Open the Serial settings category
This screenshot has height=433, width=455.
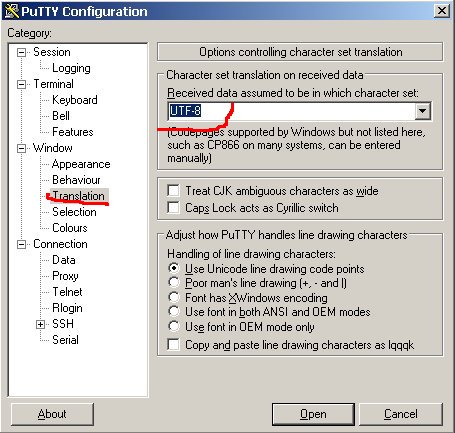(65, 340)
